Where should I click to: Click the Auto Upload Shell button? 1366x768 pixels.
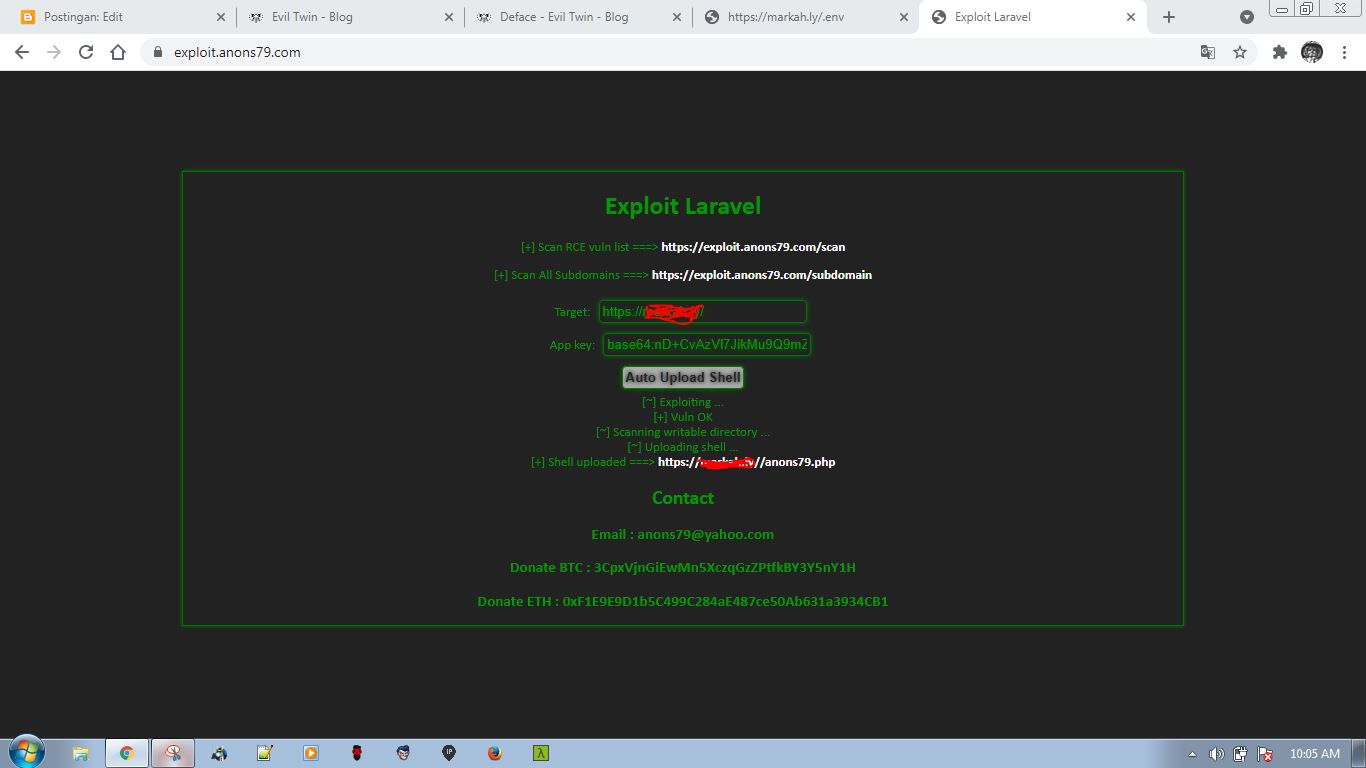683,377
